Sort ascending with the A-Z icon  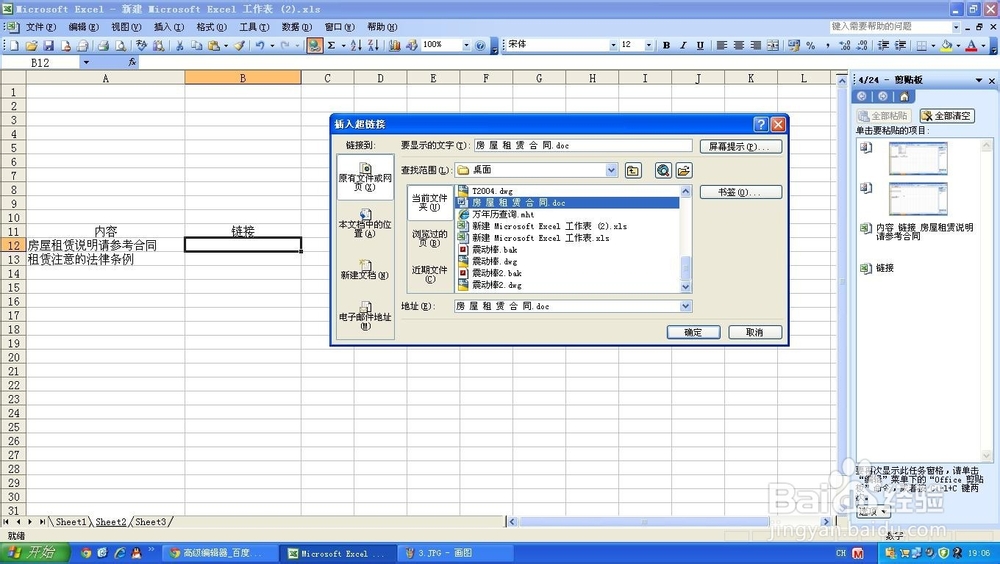coord(356,45)
